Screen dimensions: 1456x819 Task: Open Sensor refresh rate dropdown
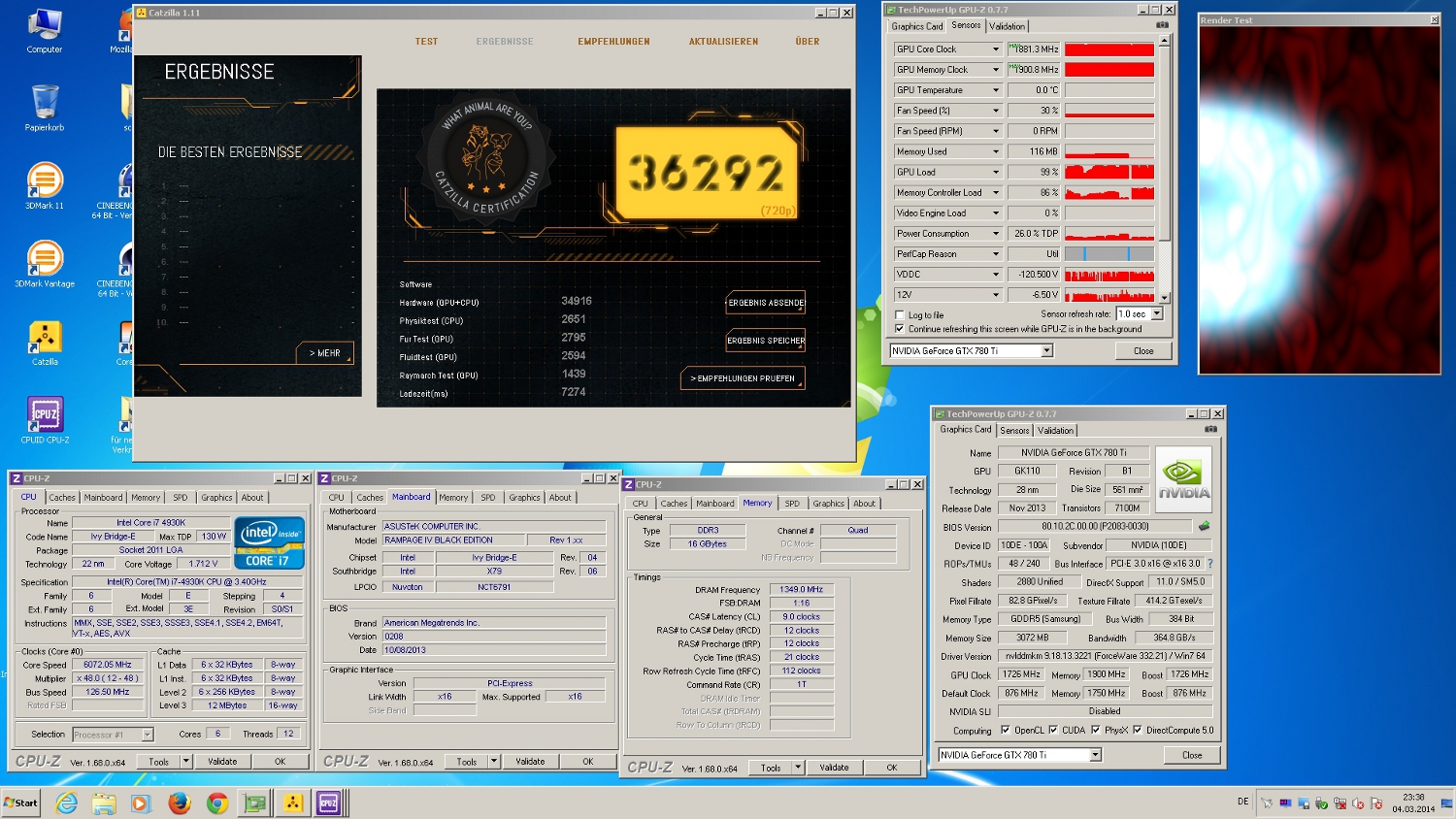coord(1156,313)
